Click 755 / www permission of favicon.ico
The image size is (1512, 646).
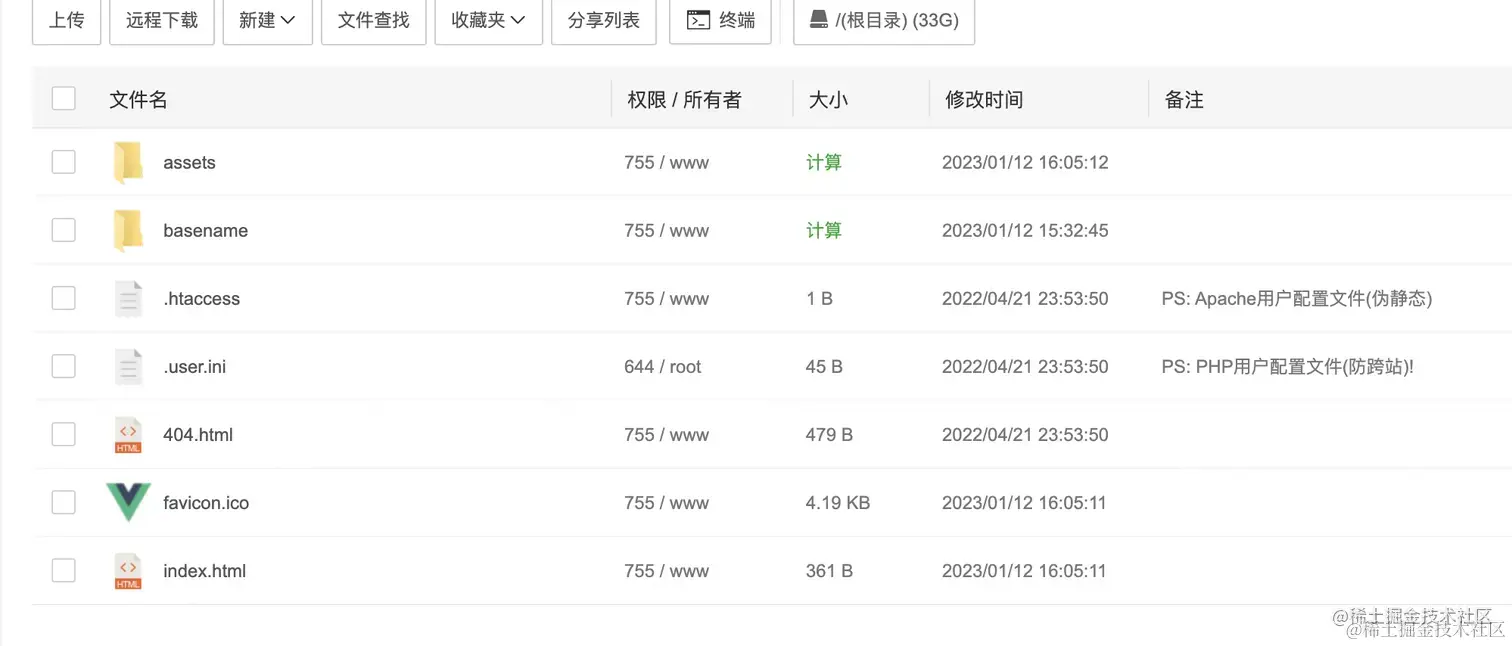(x=666, y=503)
